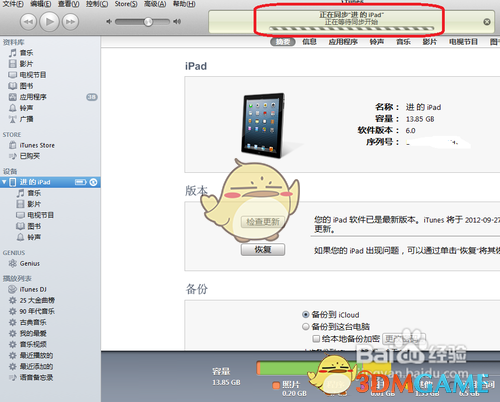Viewport: 500px width, 402px height.
Task: Click the low volume speaker icon
Action: (x=109, y=22)
